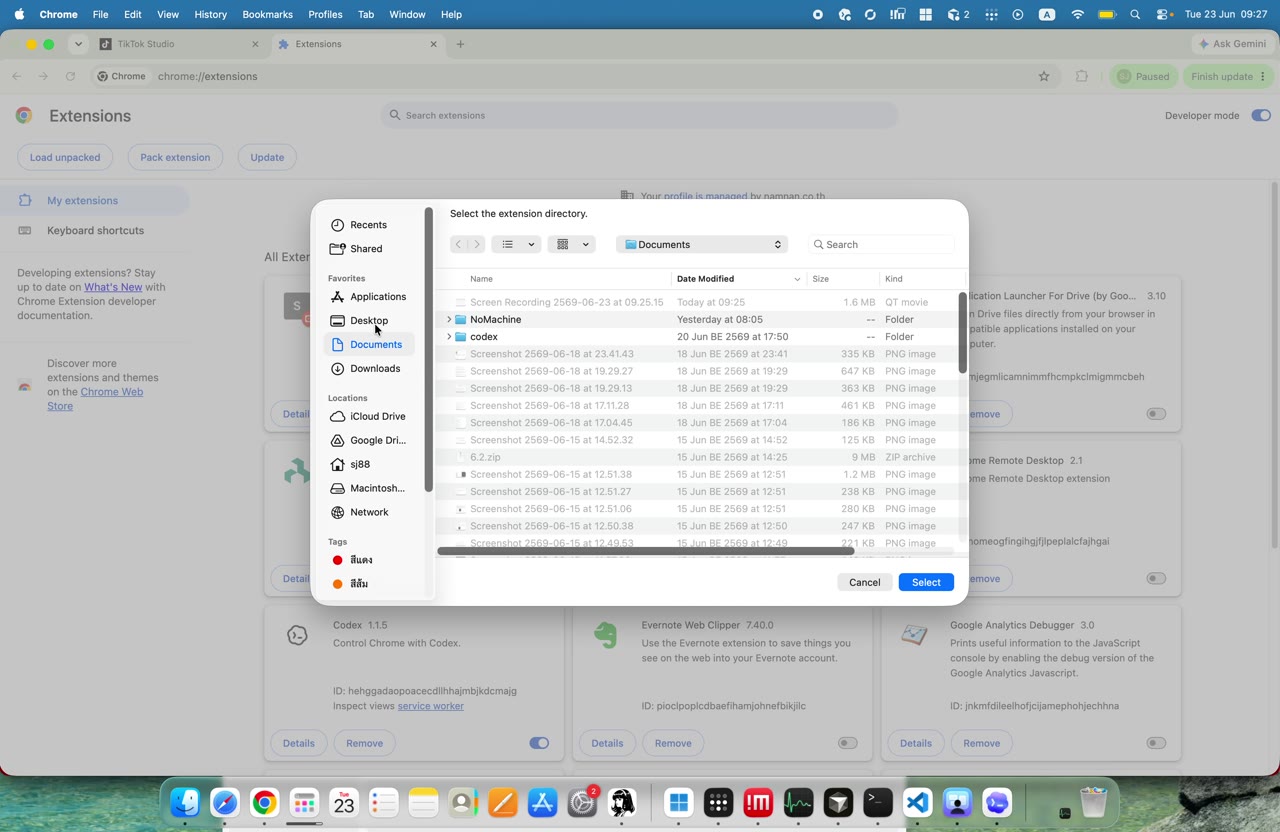This screenshot has width=1280, height=832.
Task: Open the Window menu
Action: (x=407, y=15)
